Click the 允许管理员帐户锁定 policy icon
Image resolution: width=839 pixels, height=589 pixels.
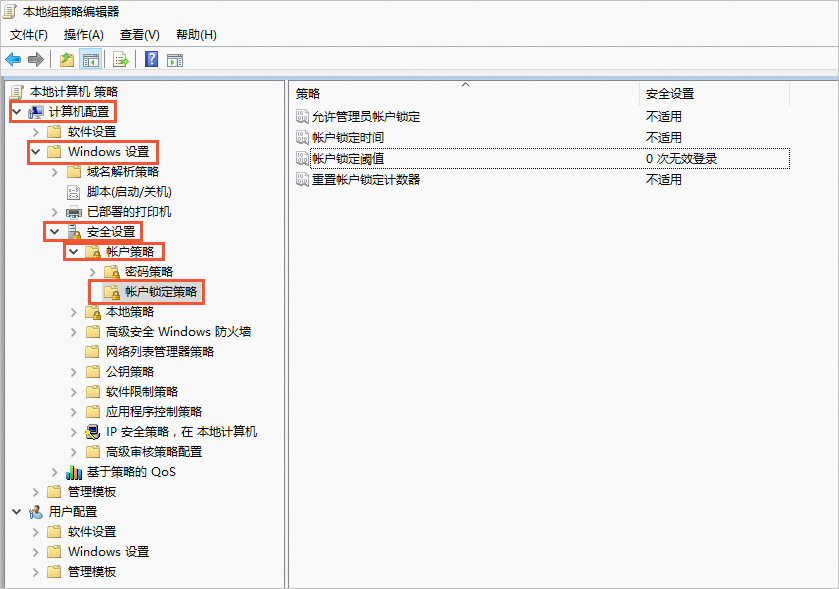302,116
